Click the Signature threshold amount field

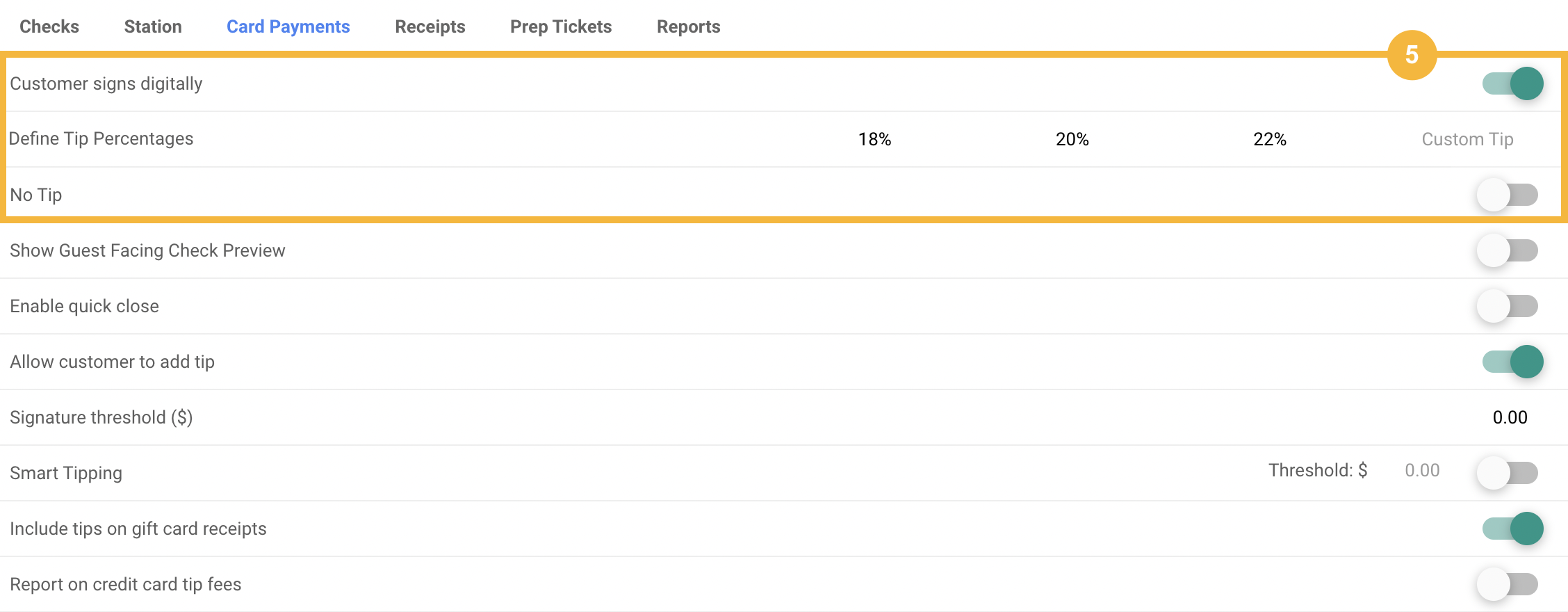(x=1510, y=417)
